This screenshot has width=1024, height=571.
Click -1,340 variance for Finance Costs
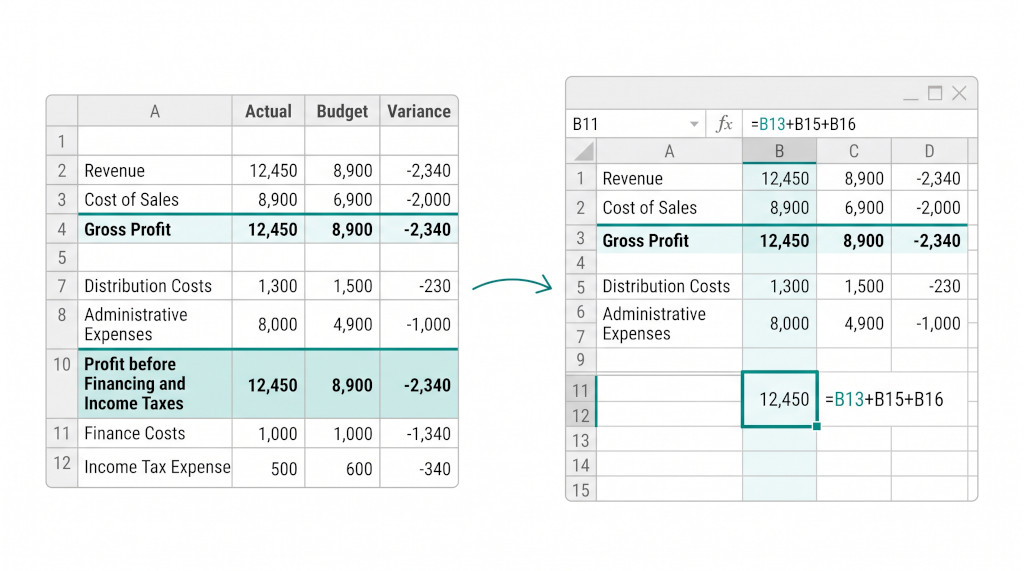click(419, 433)
